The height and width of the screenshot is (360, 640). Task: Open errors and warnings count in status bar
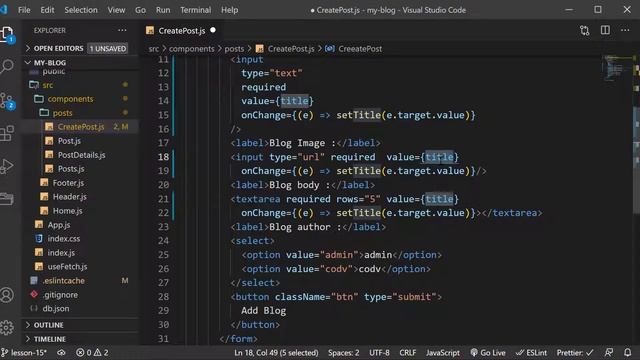tap(92, 352)
